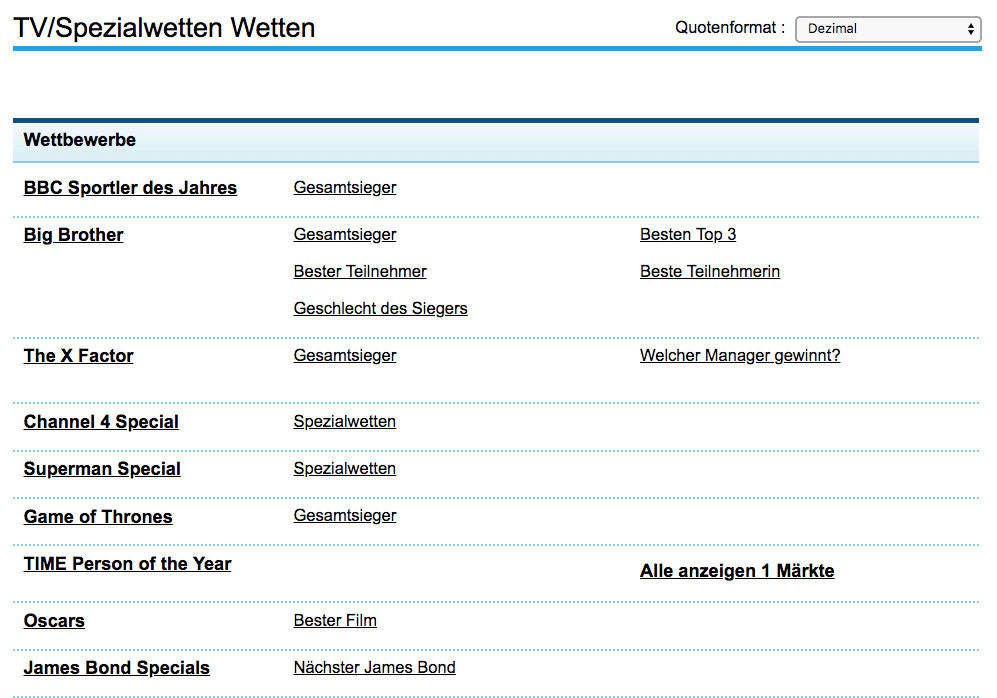Select Gesamtsieger for Game of Thrones
Screen dimensions: 997x698
click(x=345, y=515)
